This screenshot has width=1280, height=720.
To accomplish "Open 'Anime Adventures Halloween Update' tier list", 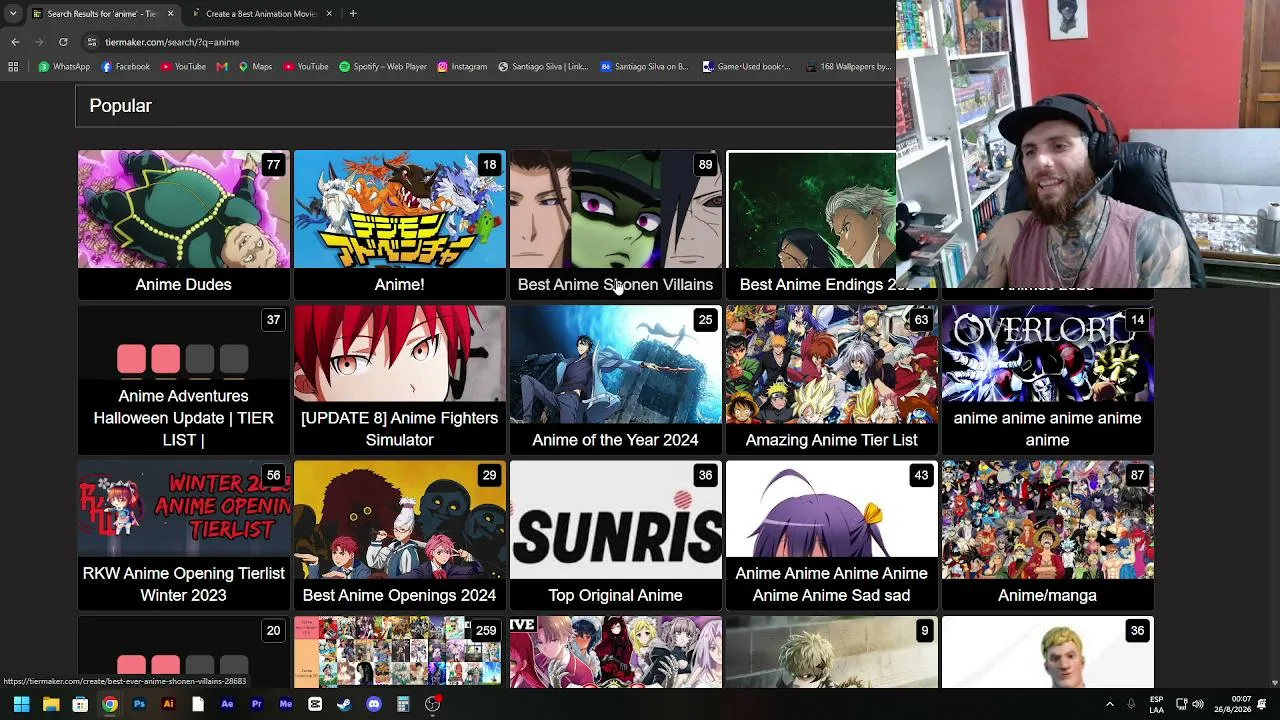I will [x=184, y=380].
